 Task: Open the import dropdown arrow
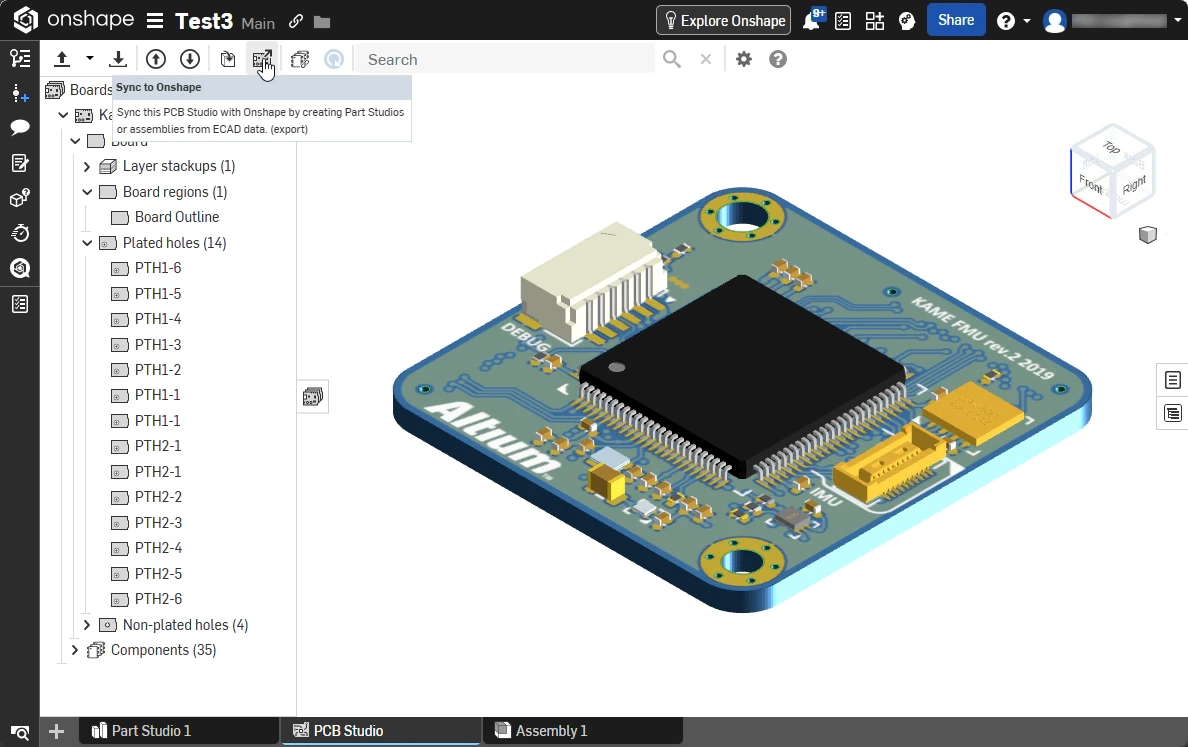[x=89, y=58]
